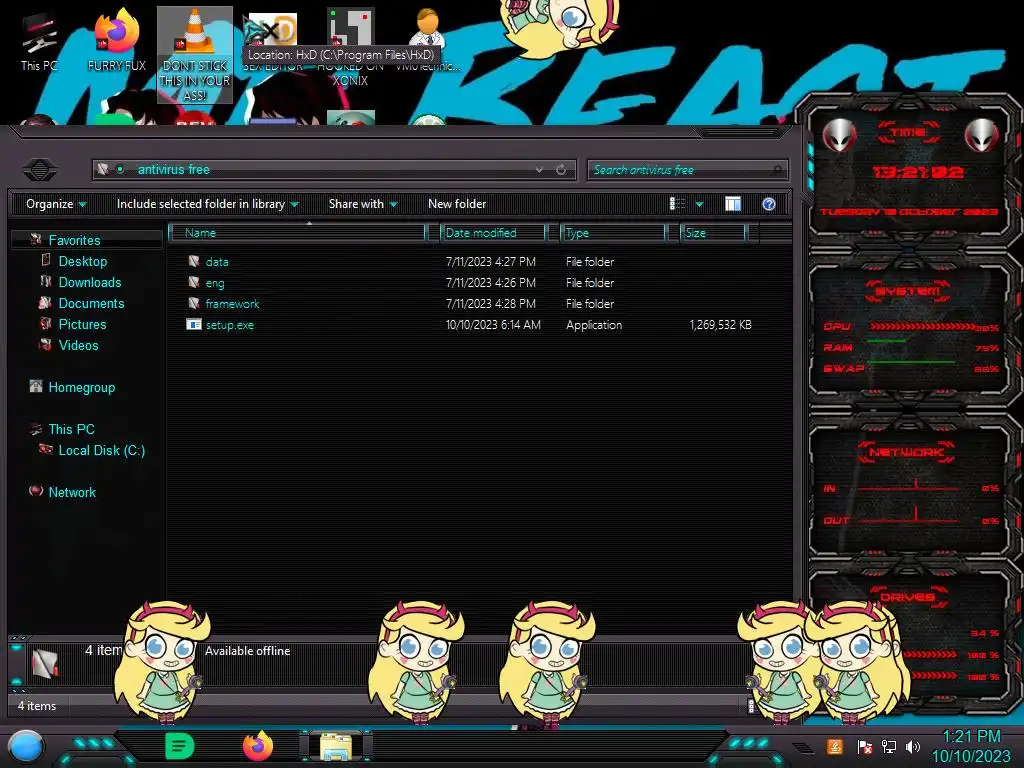Screen dimensions: 1024x768
Task: Expand Include selected folder in library menu
Action: 208,204
